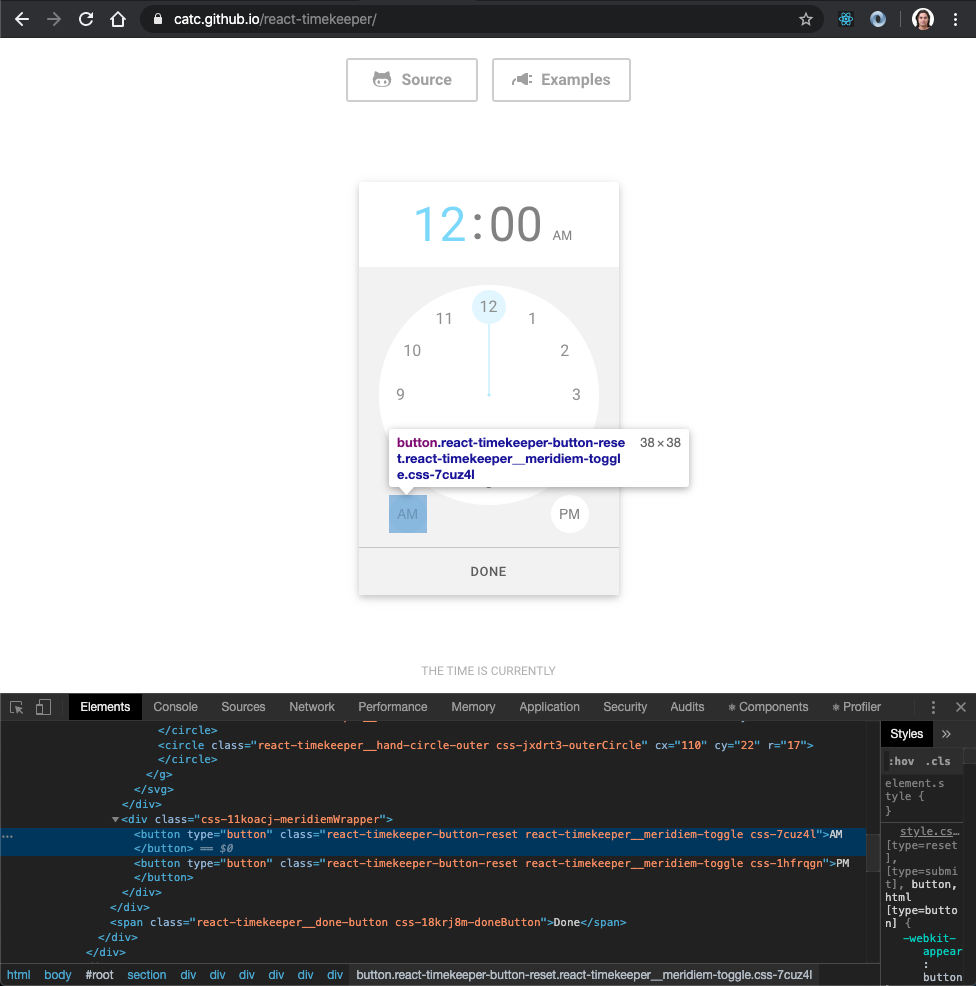This screenshot has height=986, width=976.
Task: Bookmark the page with the star icon
Action: point(806,18)
